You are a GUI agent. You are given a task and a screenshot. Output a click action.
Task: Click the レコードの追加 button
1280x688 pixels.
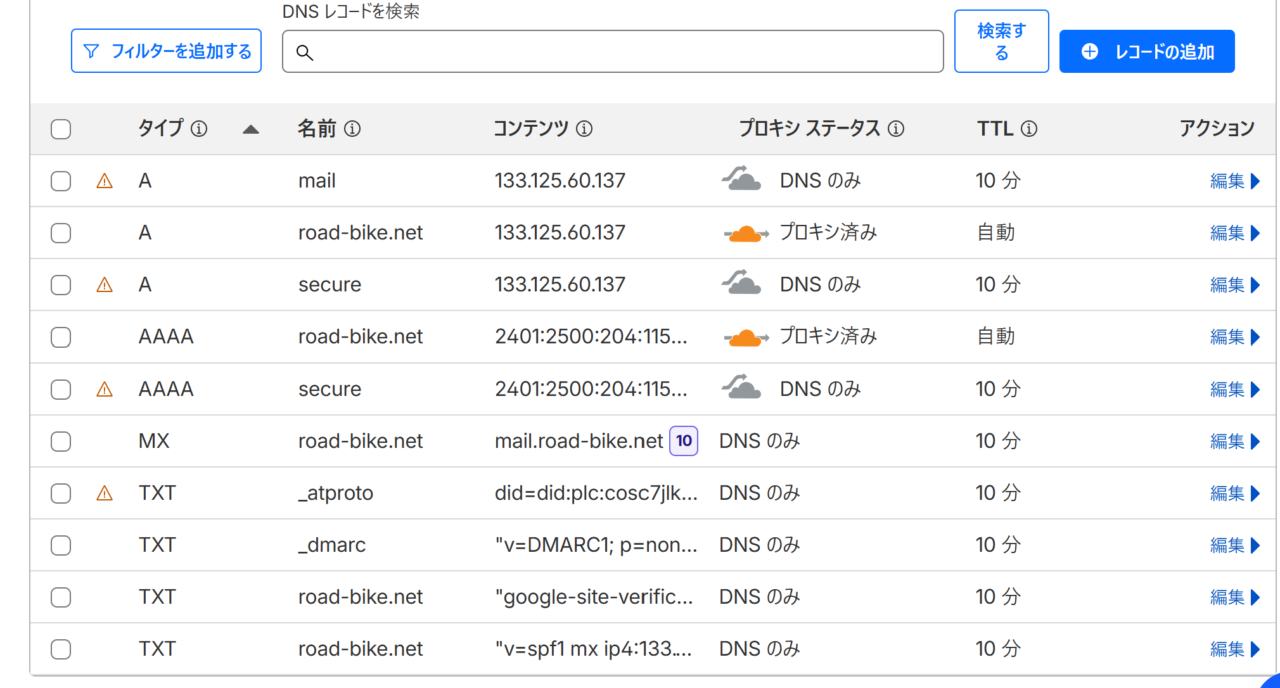1147,51
